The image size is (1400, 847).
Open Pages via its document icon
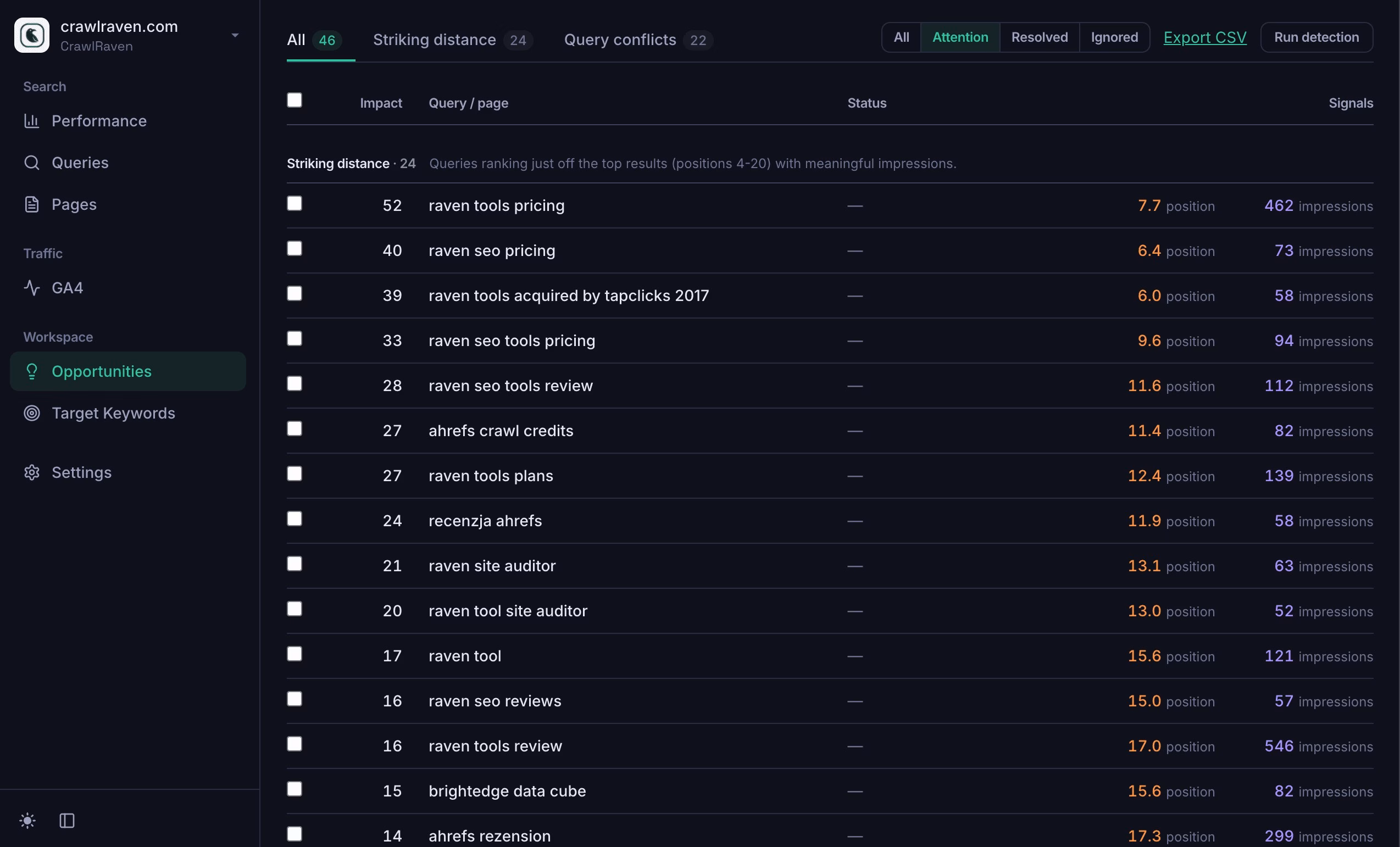coord(32,204)
